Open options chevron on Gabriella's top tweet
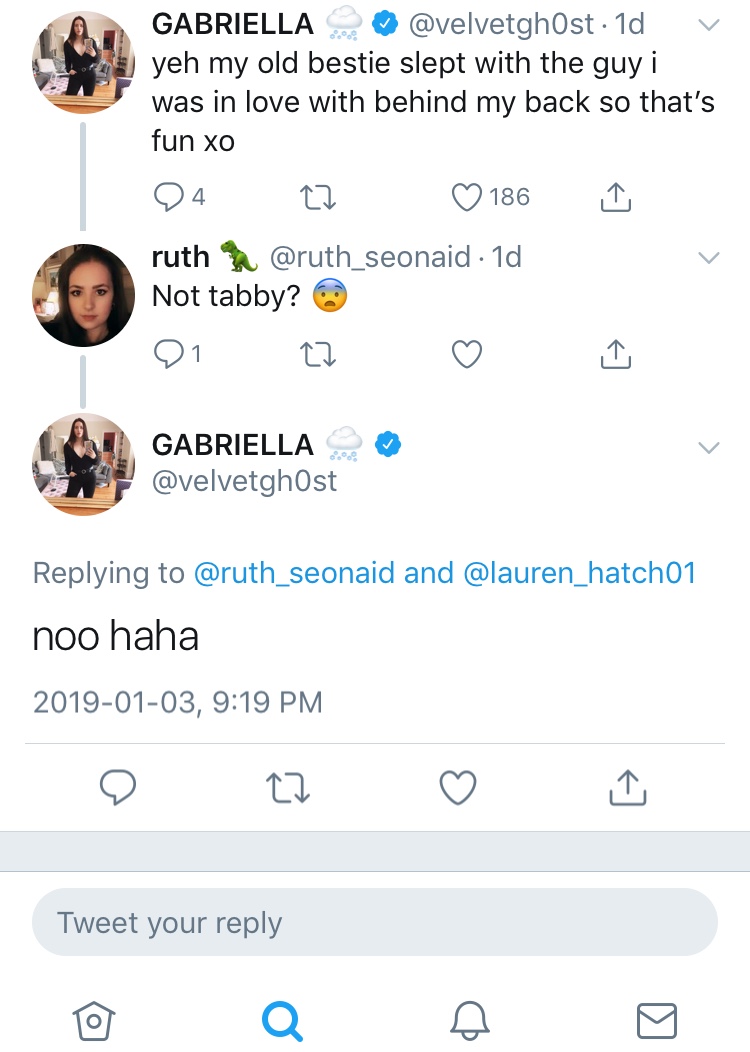750x1052 pixels. click(708, 25)
